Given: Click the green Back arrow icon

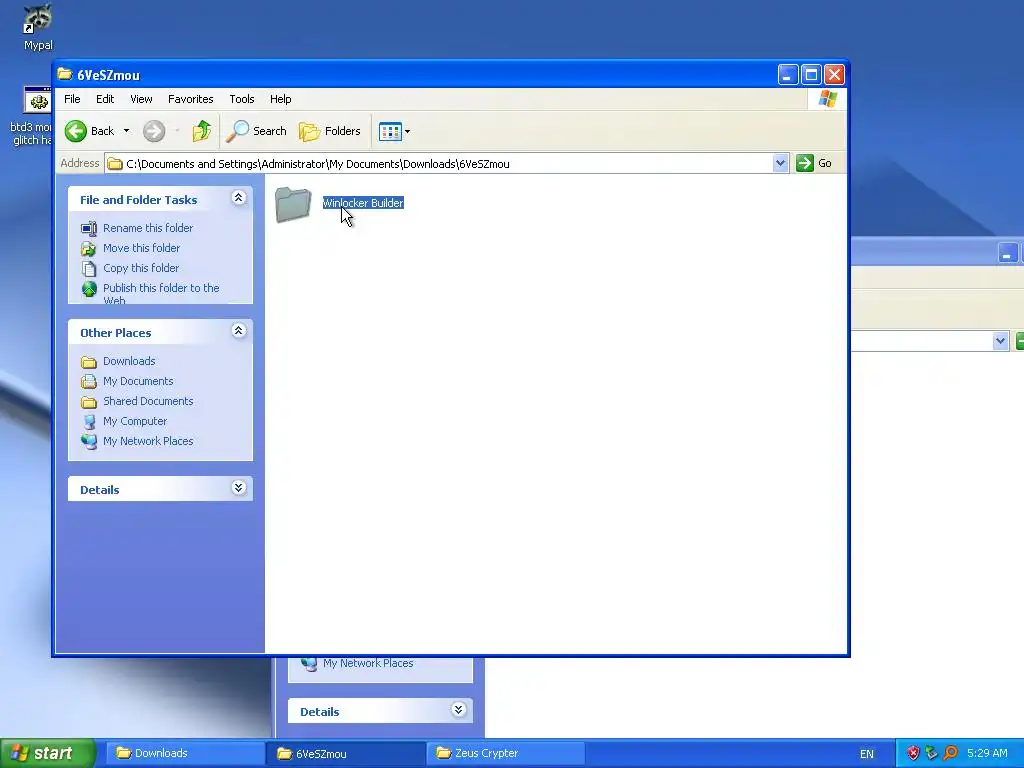Looking at the screenshot, I should (76, 131).
